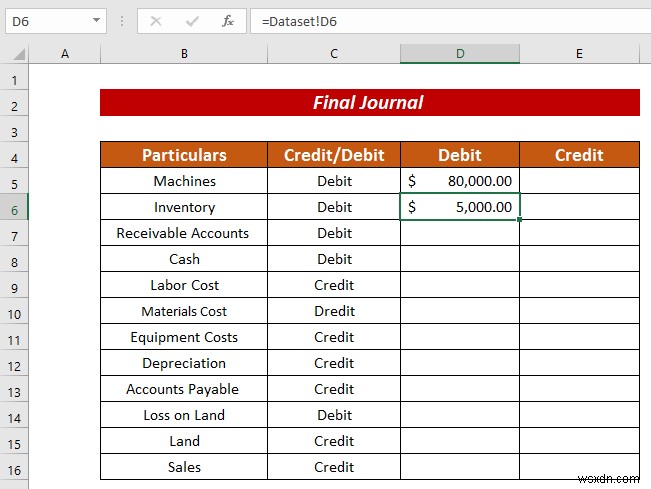Click the Particulars header cell
Image resolution: width=651 pixels, height=489 pixels.
click(184, 155)
